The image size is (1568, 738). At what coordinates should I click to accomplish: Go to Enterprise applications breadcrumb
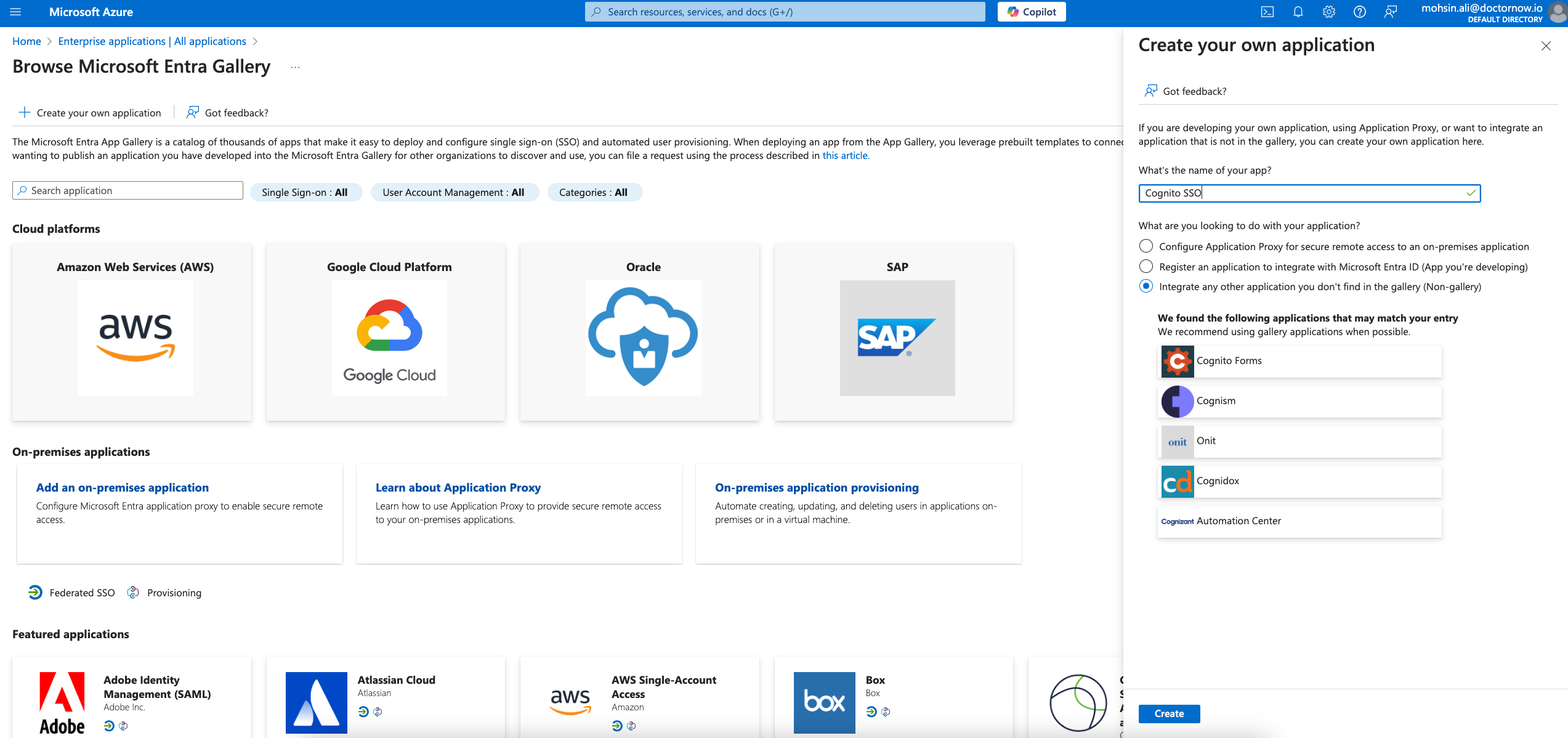point(152,41)
